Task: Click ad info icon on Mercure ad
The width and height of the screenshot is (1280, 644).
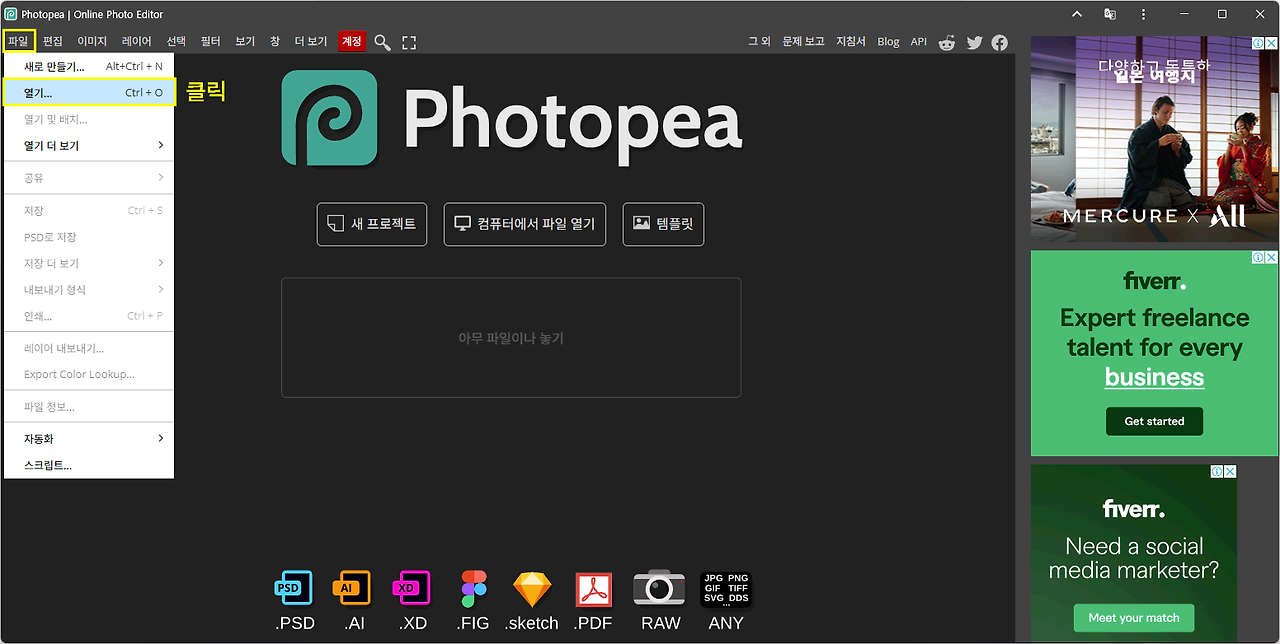Action: (x=1258, y=44)
